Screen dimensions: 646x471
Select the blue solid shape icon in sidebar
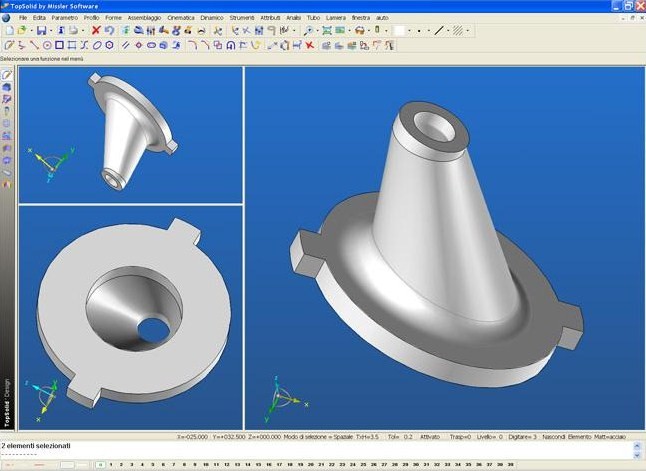tap(7, 87)
